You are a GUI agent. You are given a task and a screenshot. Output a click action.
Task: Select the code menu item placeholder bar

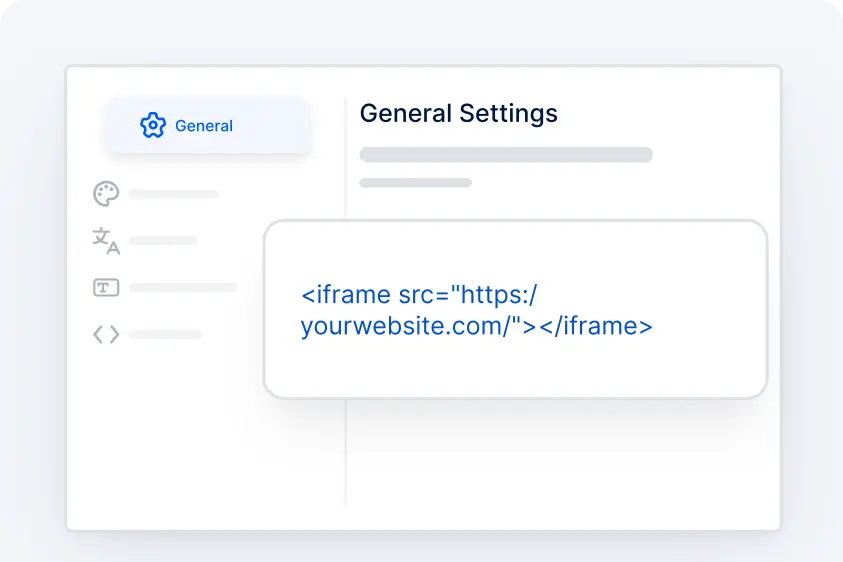click(x=165, y=335)
